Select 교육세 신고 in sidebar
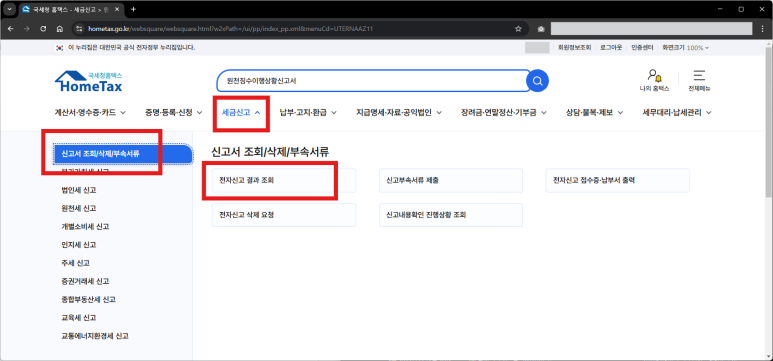 79,318
